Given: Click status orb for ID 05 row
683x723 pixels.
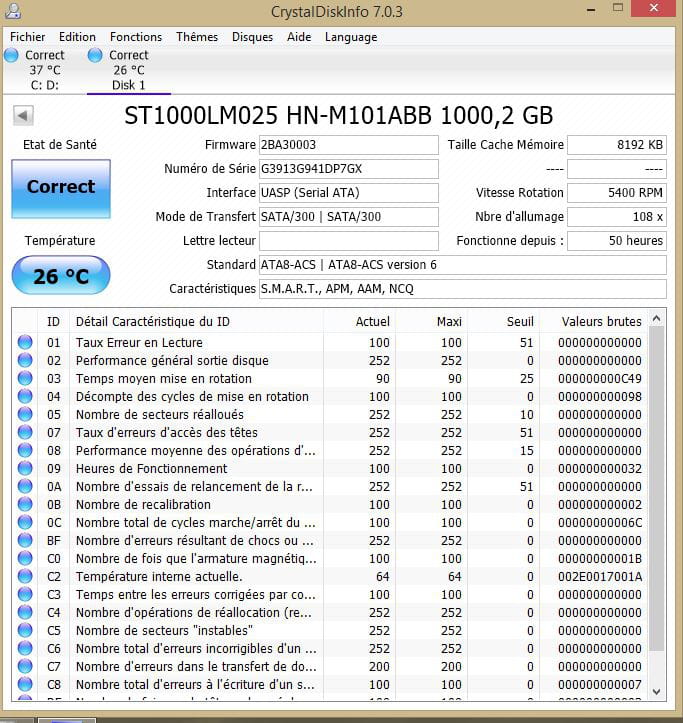Looking at the screenshot, I should [x=25, y=414].
